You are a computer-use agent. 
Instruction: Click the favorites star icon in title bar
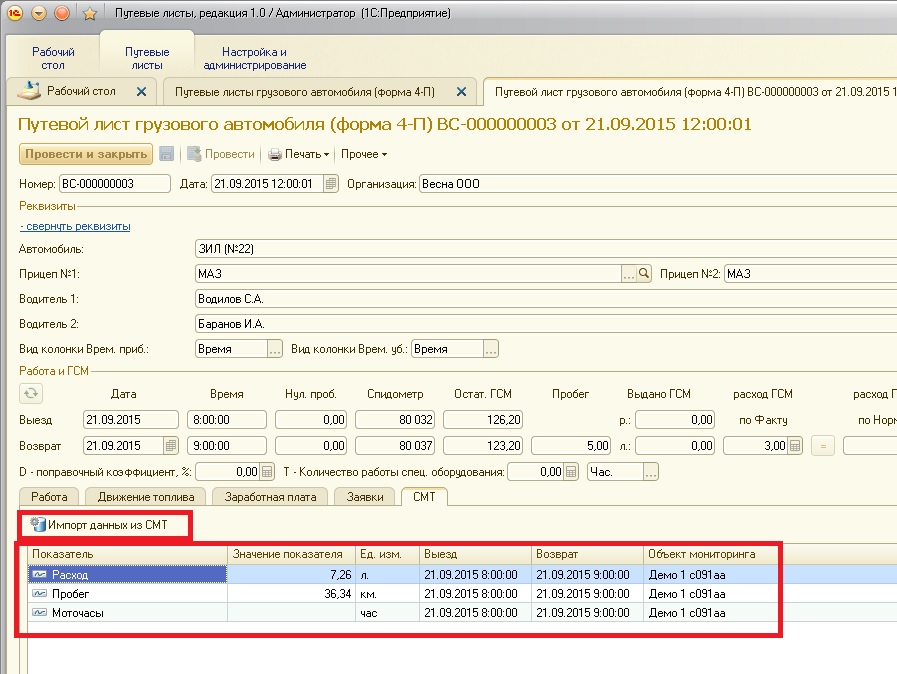click(89, 14)
